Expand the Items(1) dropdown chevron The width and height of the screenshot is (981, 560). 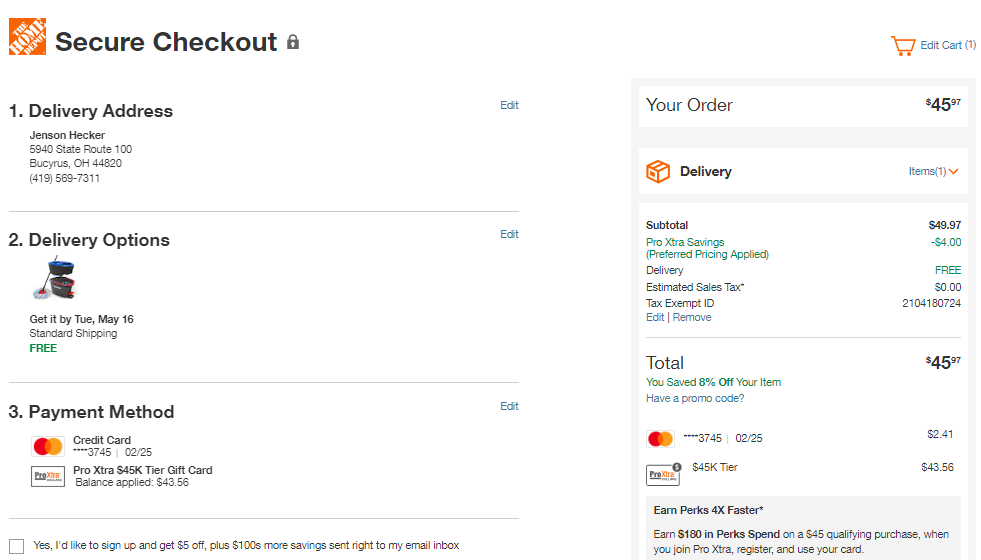point(953,171)
